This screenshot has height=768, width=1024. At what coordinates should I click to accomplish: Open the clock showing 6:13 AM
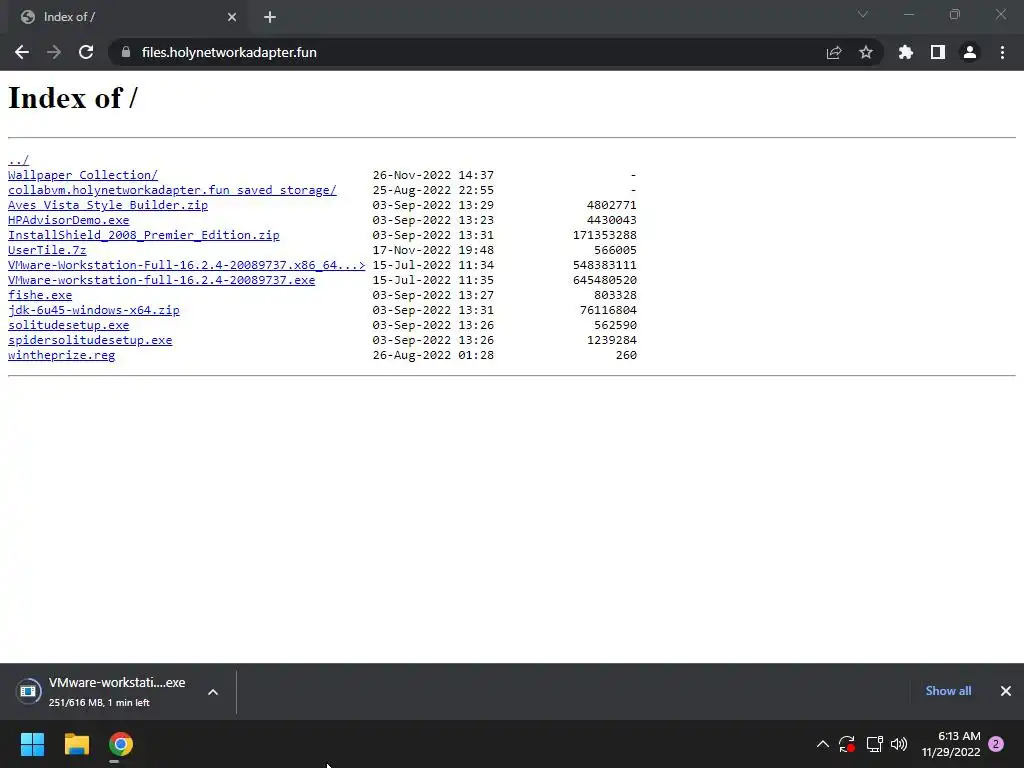pos(951,744)
